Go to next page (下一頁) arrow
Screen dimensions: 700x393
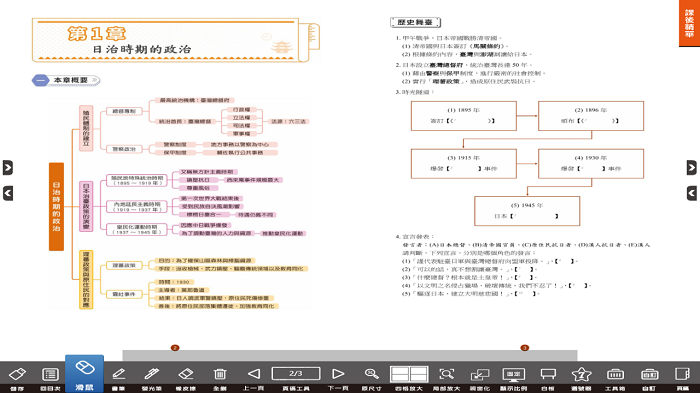point(338,374)
